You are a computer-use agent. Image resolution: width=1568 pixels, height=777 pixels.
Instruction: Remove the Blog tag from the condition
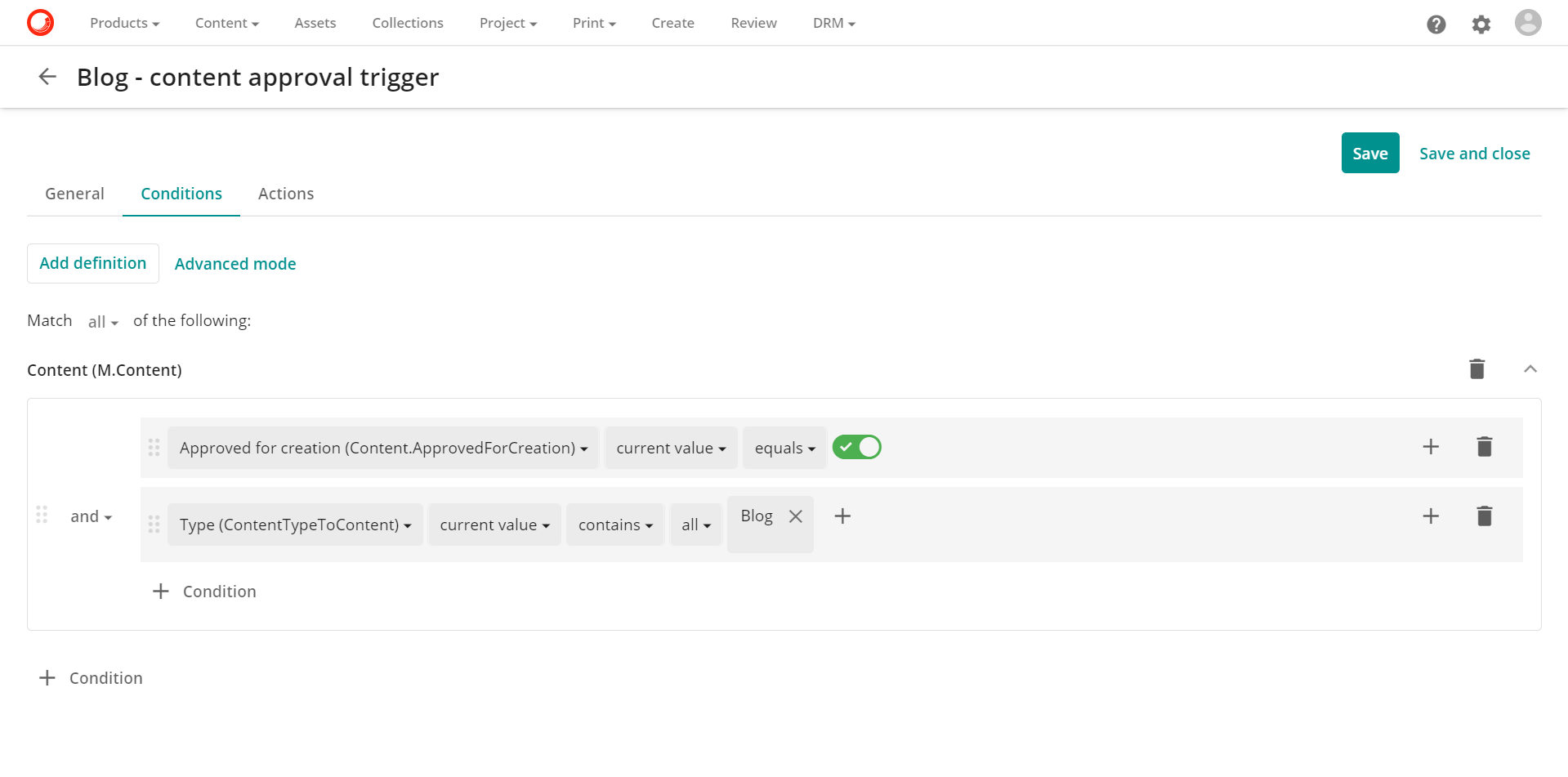tap(796, 516)
